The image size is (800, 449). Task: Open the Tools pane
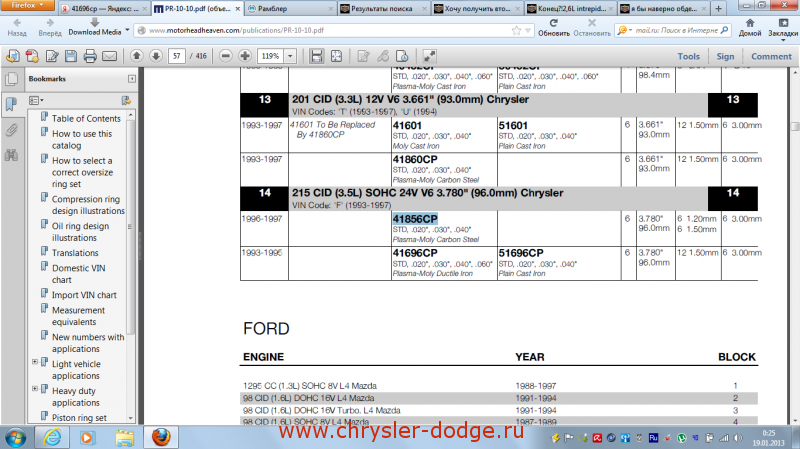(688, 57)
